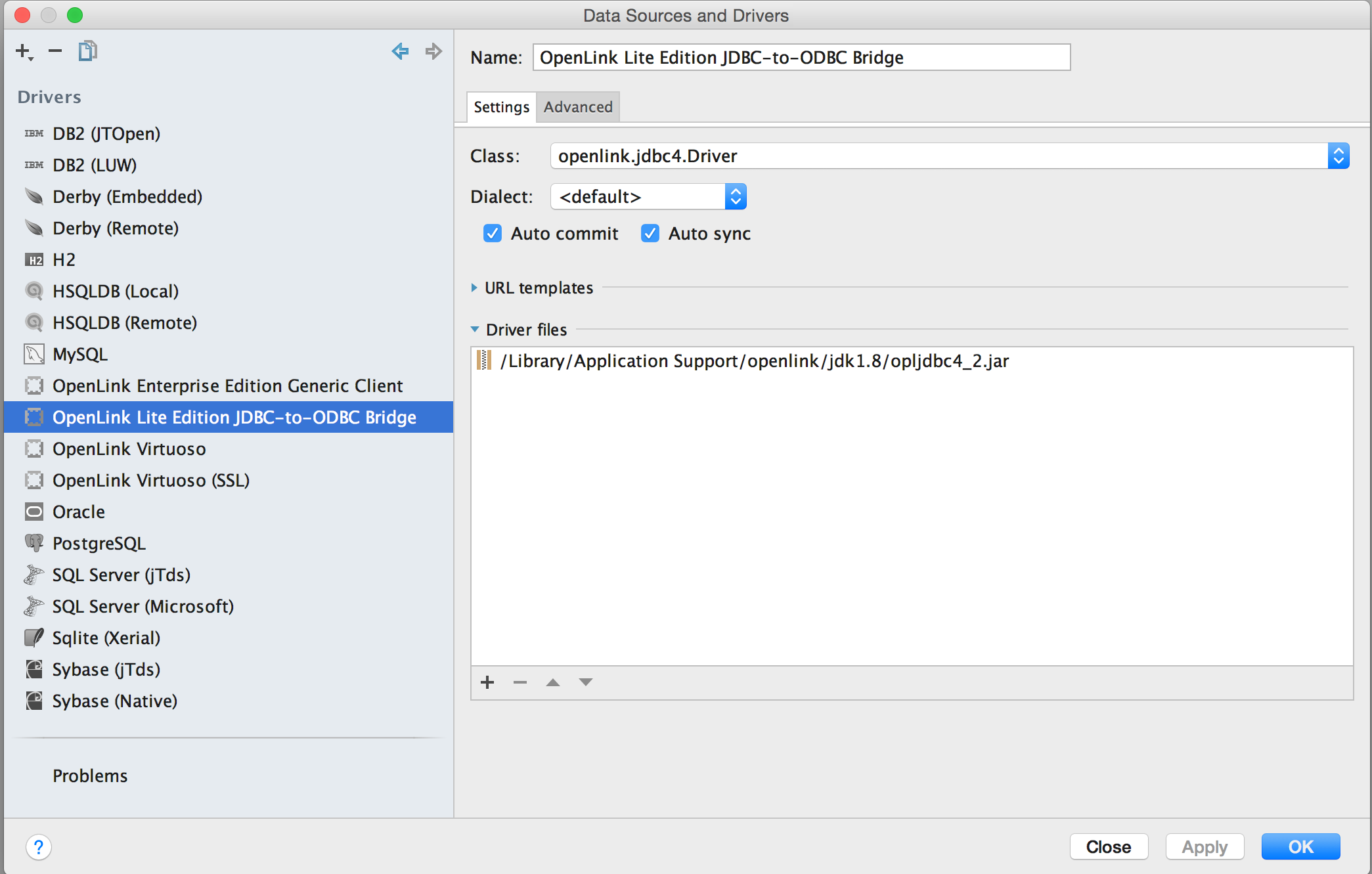Remove driver file with minus button
The width and height of the screenshot is (1372, 874).
(520, 682)
